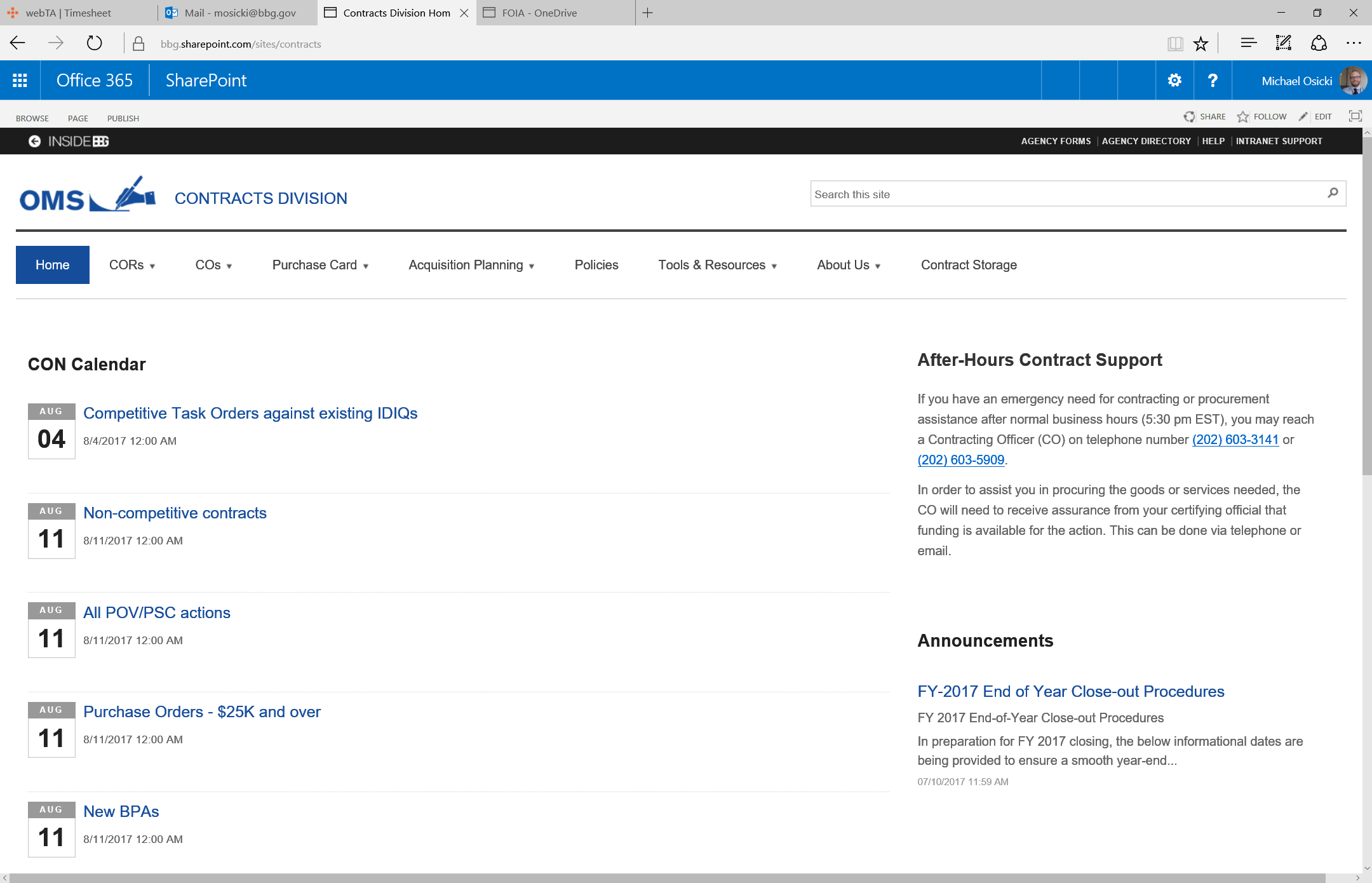Switch to the BROWSE ribbon tab
1372x883 pixels.
pos(32,118)
